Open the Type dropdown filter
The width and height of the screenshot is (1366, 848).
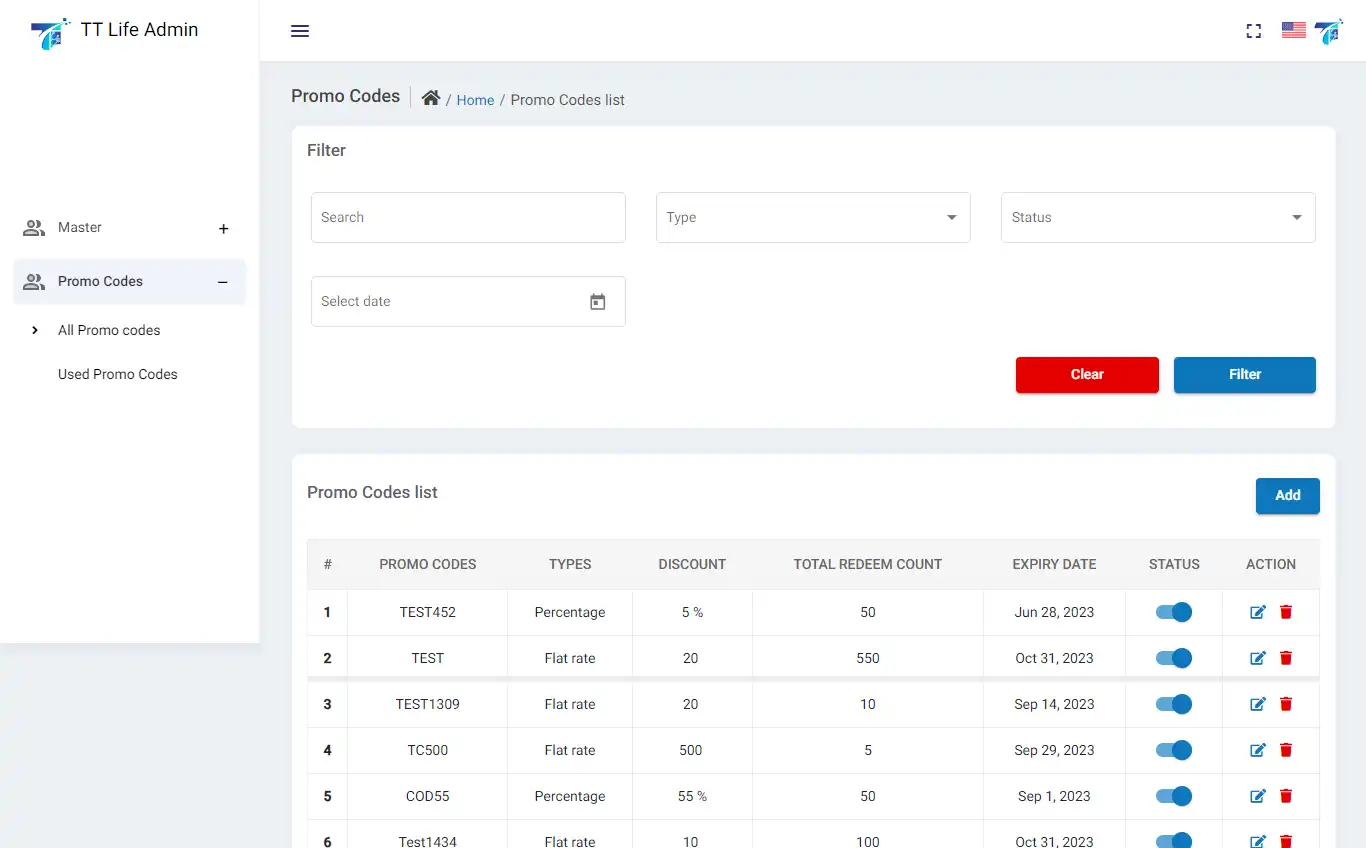(x=812, y=218)
